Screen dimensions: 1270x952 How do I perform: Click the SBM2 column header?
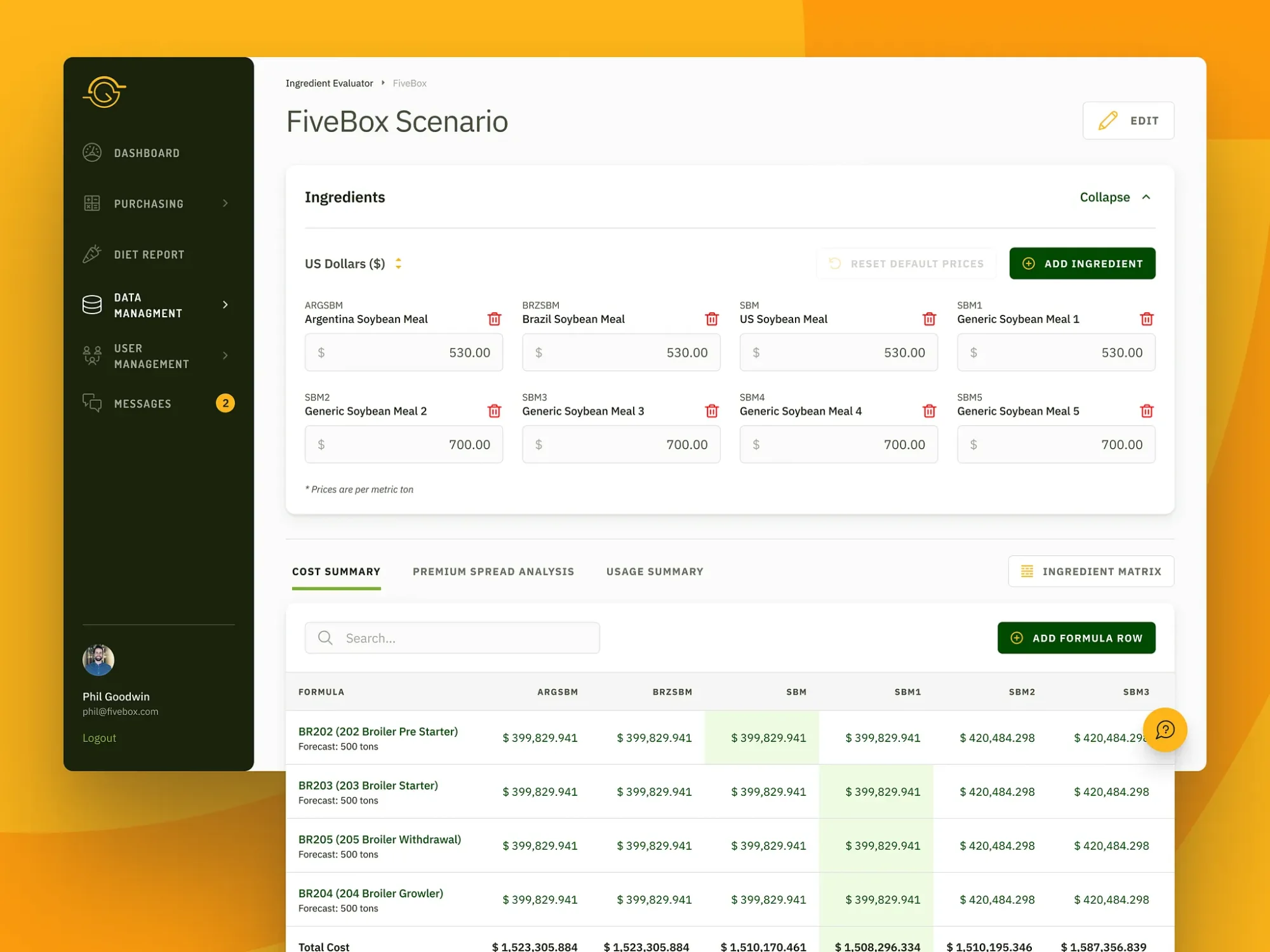tap(1022, 692)
